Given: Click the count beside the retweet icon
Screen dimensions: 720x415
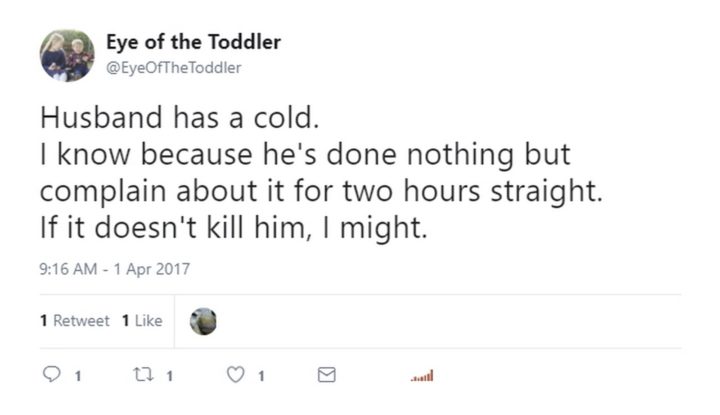Looking at the screenshot, I should click(169, 377).
